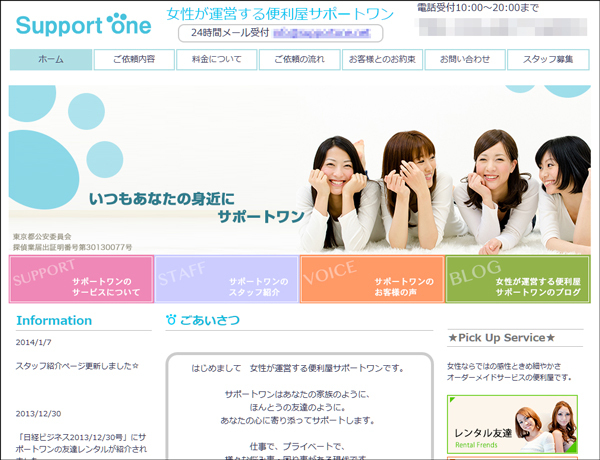Open ご依頼の流れ navigation item
The height and width of the screenshot is (460, 600).
(299, 59)
